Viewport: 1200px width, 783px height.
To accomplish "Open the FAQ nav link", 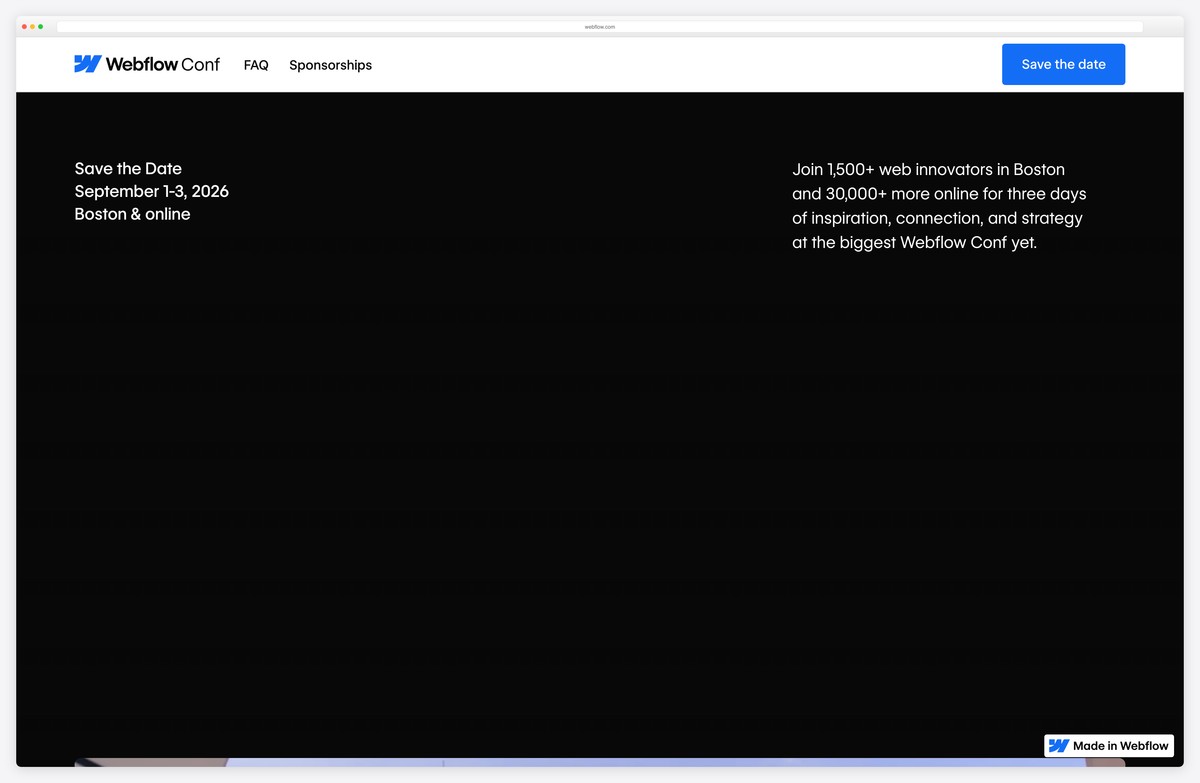I will pyautogui.click(x=256, y=65).
